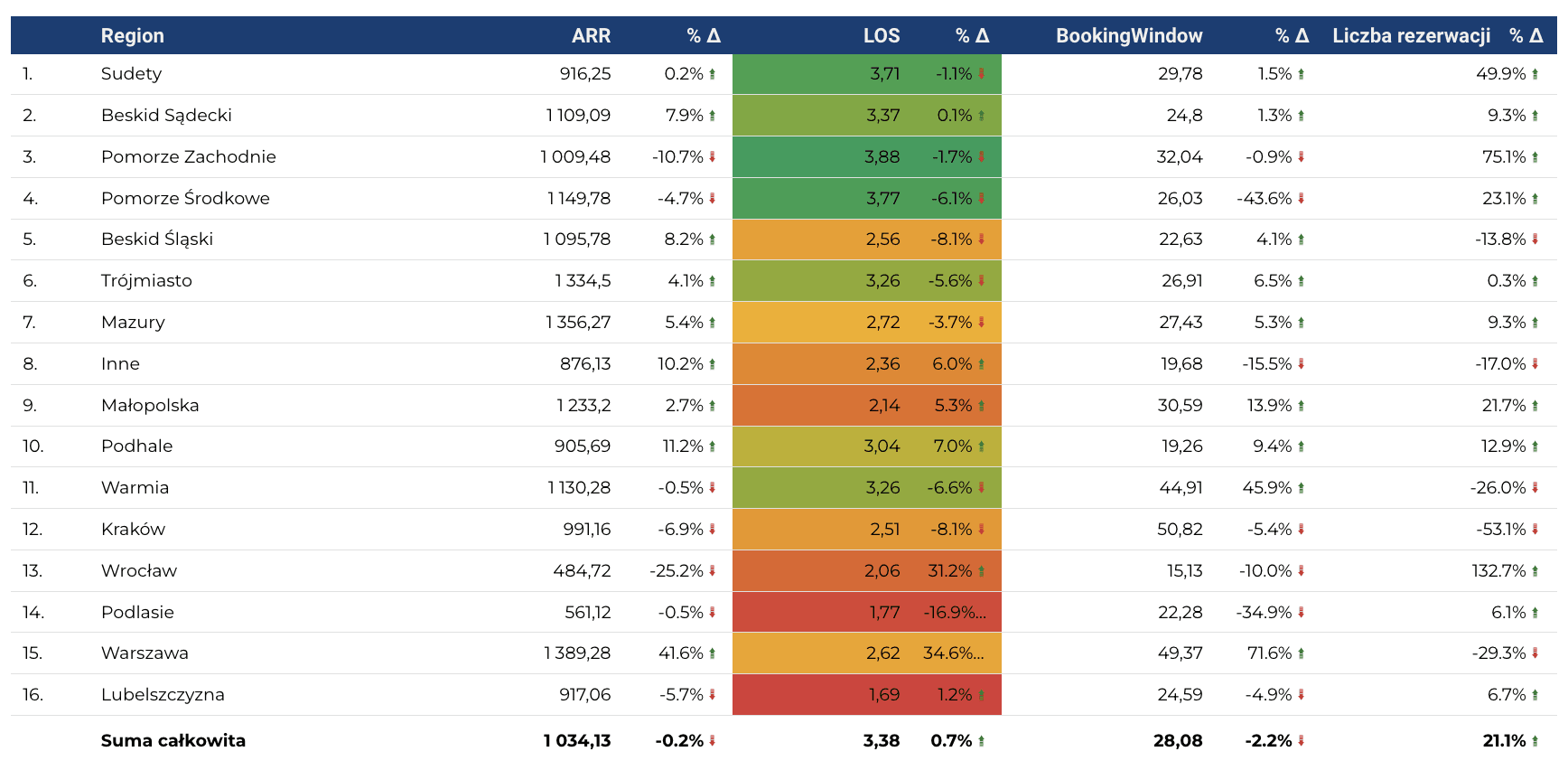Click the total ARR value 1 034,13

point(577,741)
